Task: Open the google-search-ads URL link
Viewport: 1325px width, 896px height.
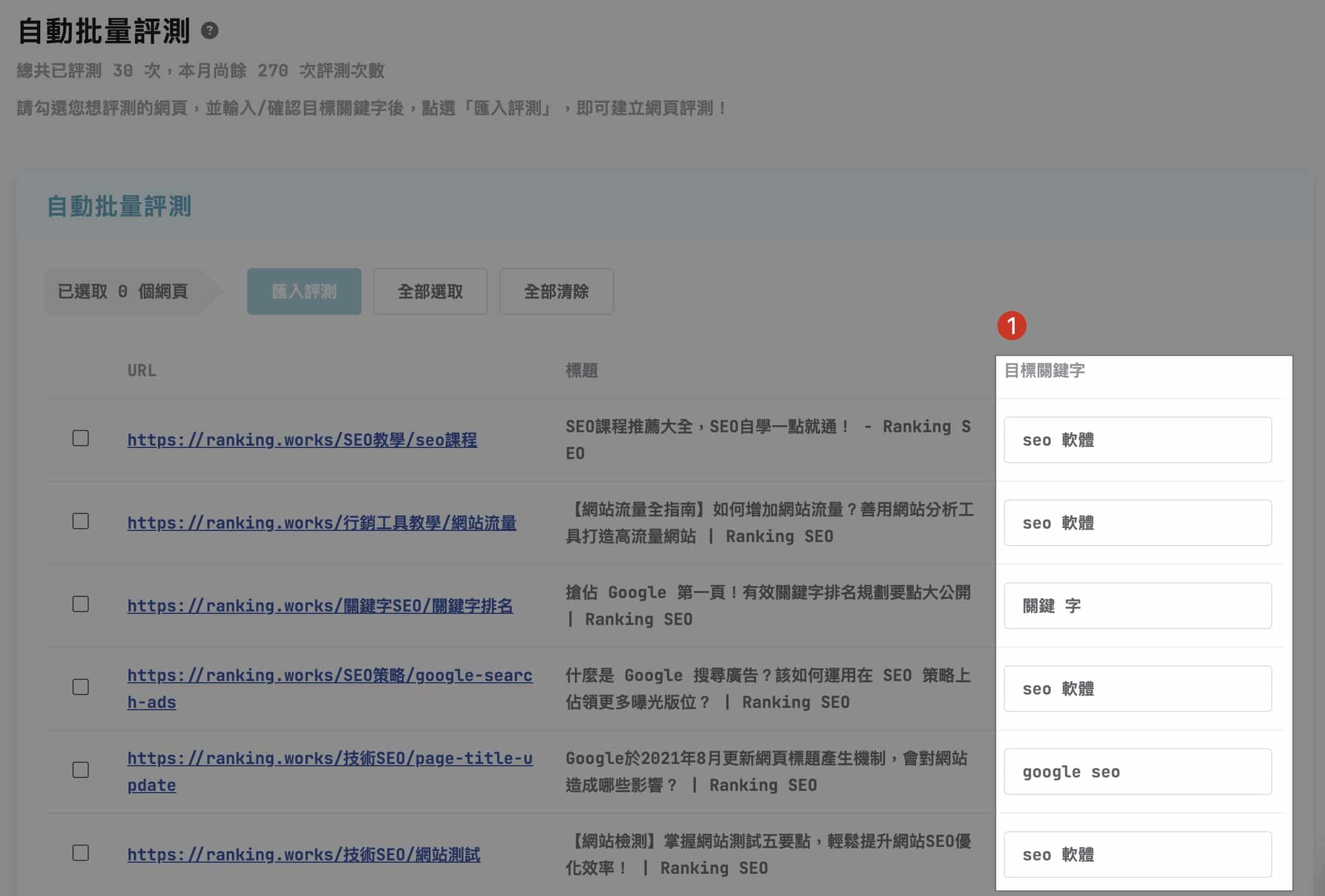Action: click(329, 676)
